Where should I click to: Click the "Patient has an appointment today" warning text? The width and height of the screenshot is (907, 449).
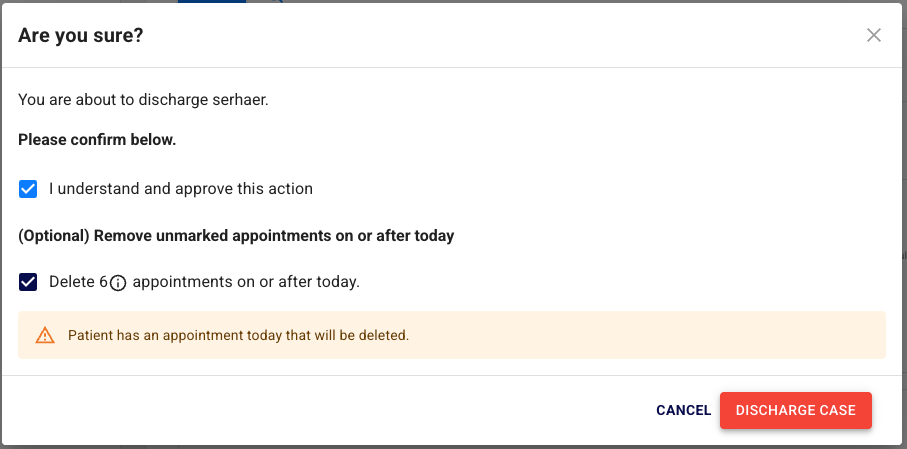[238, 335]
